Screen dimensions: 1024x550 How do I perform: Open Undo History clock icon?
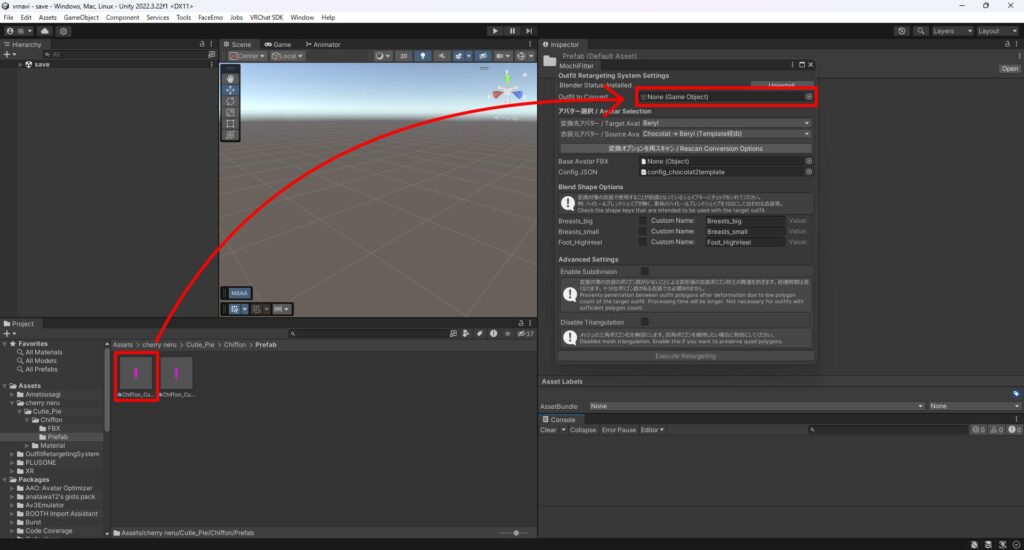902,31
